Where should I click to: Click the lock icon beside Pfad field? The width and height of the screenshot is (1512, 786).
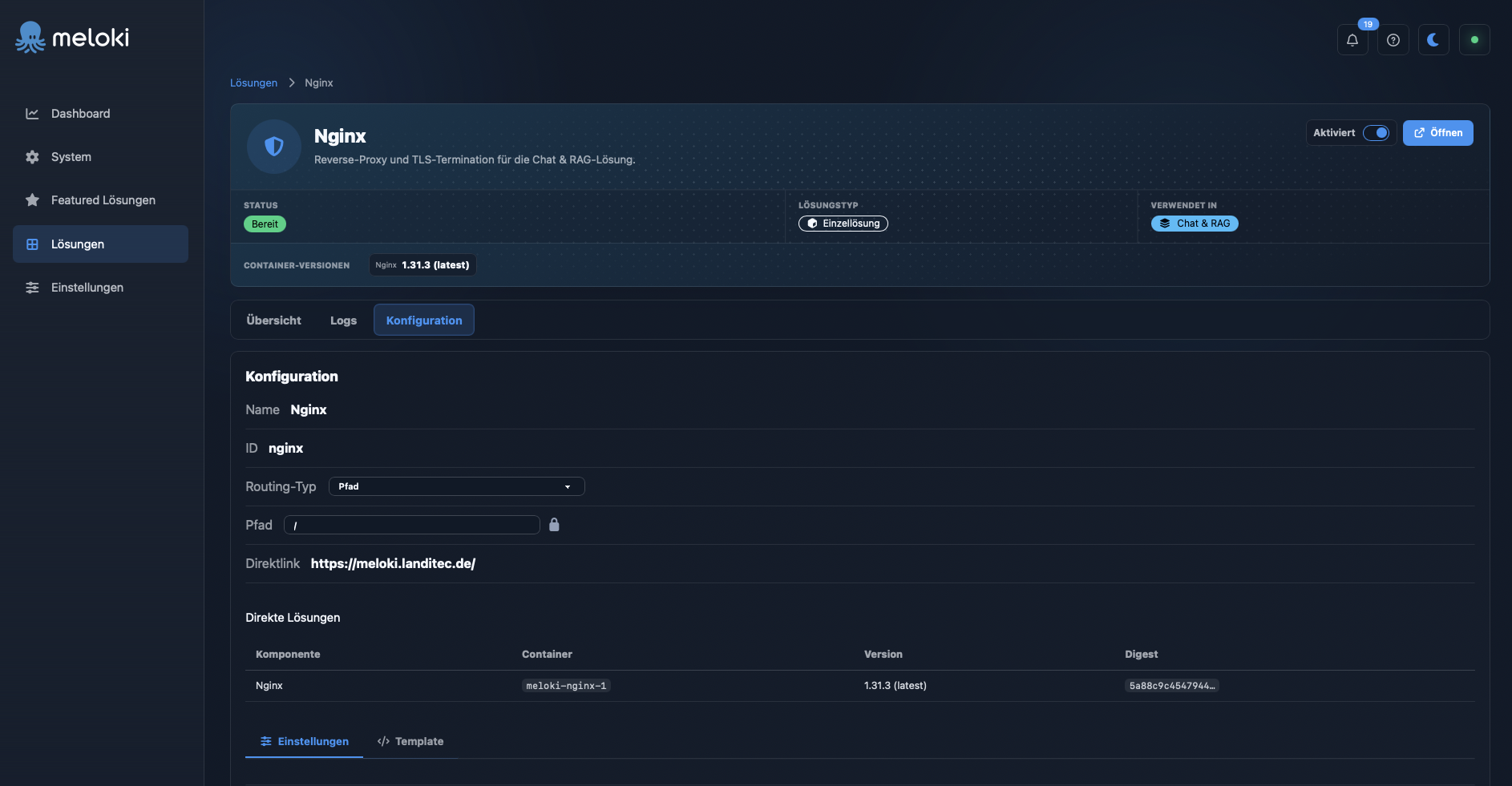[554, 525]
